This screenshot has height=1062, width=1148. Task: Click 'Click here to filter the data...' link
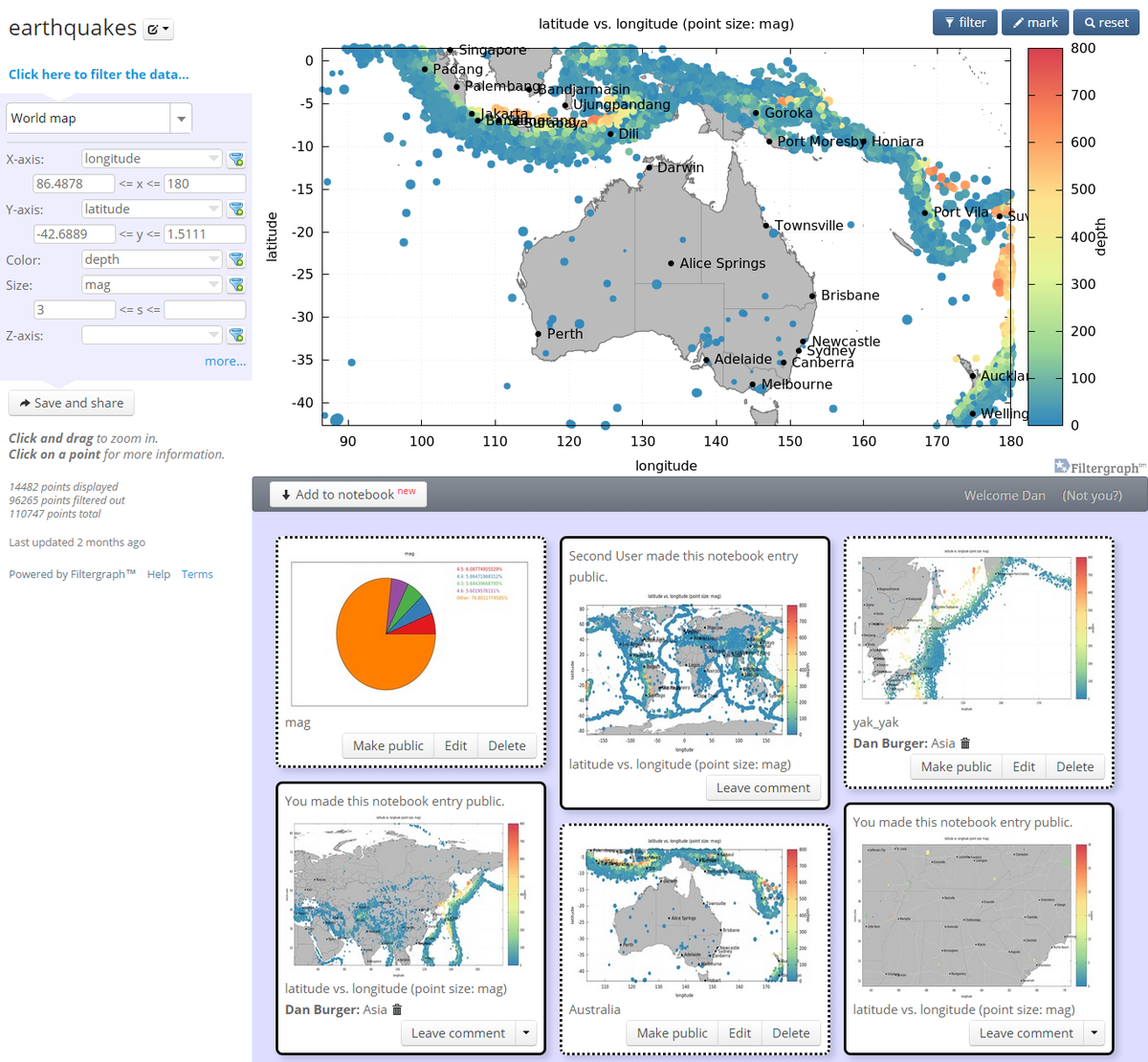(x=99, y=75)
